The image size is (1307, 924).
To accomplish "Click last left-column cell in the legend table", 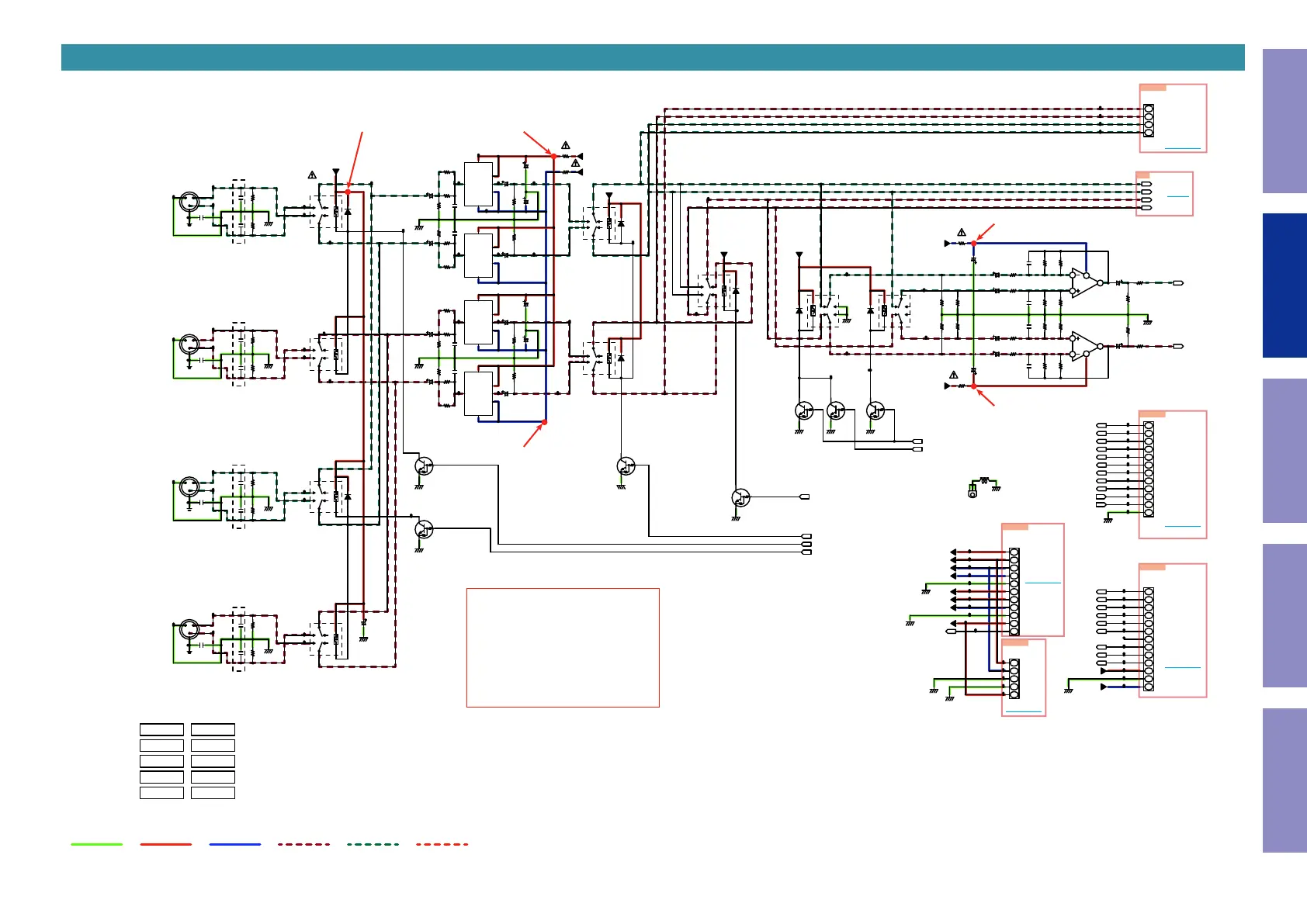I will point(161,793).
